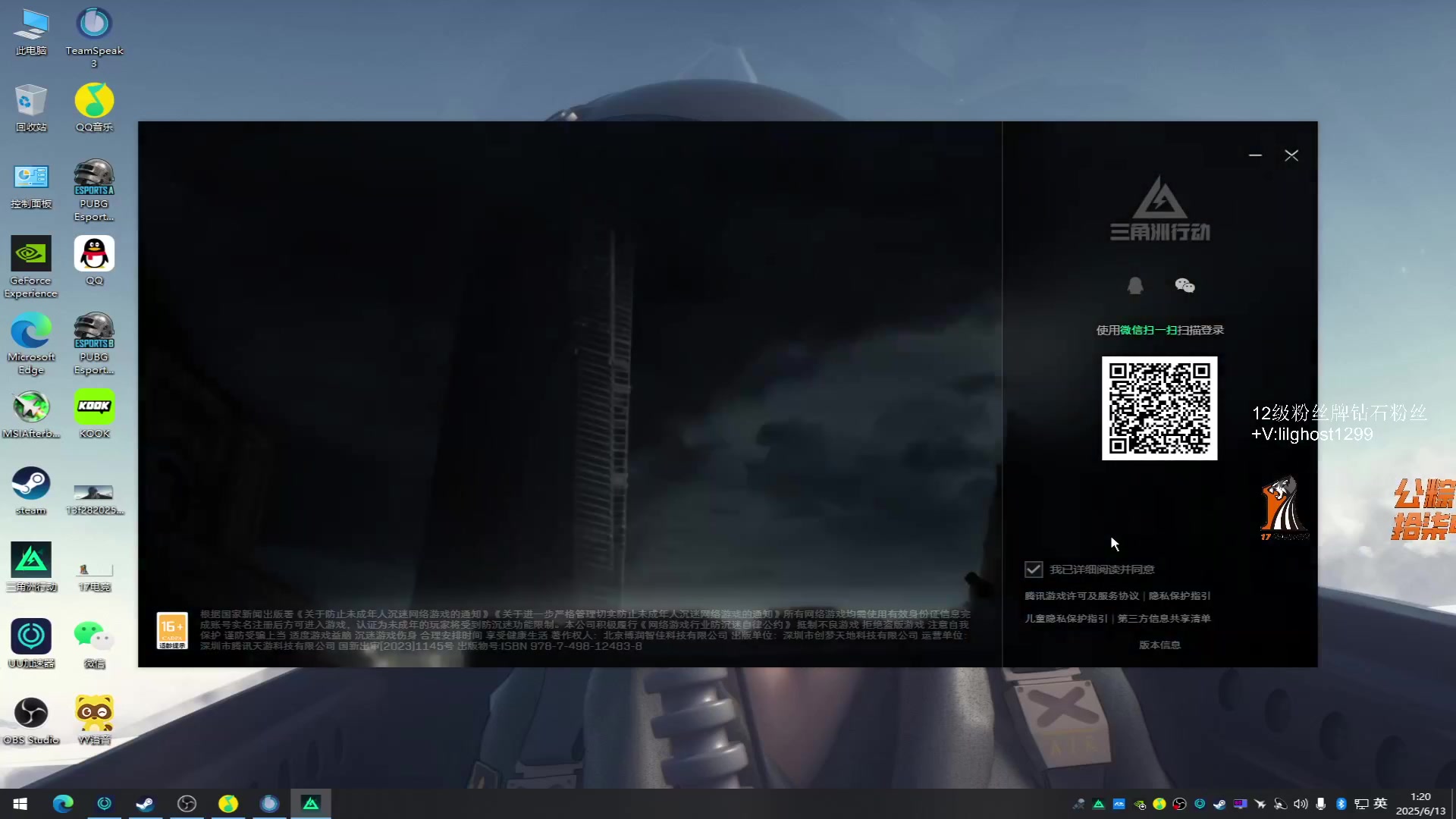Open the volume control in system tray

pos(1301,804)
